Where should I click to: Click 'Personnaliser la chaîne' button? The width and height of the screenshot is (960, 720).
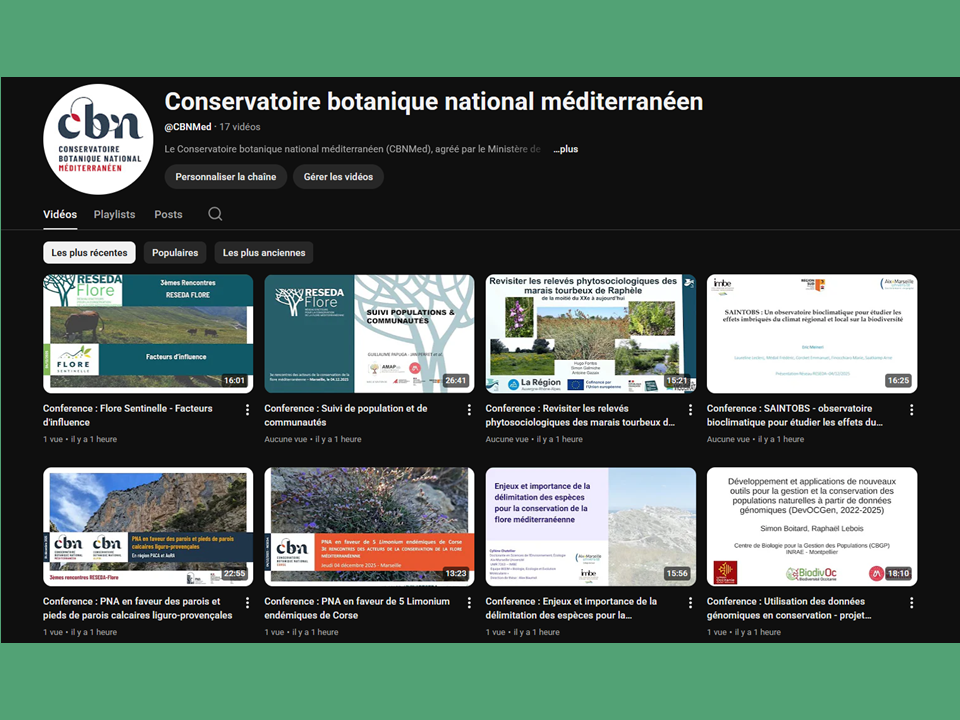coord(225,177)
